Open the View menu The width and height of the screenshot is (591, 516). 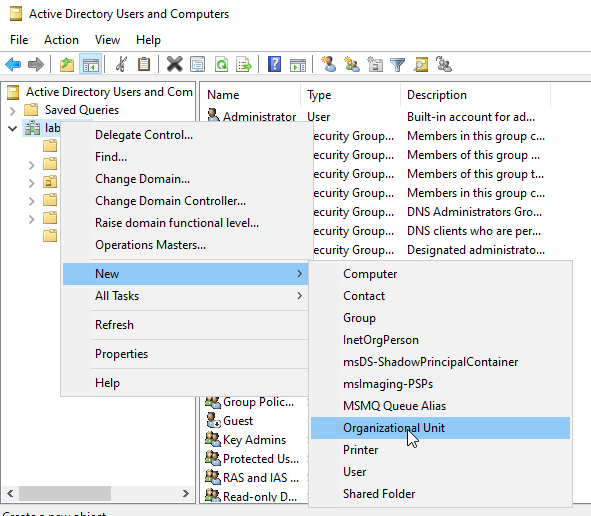pyautogui.click(x=107, y=40)
